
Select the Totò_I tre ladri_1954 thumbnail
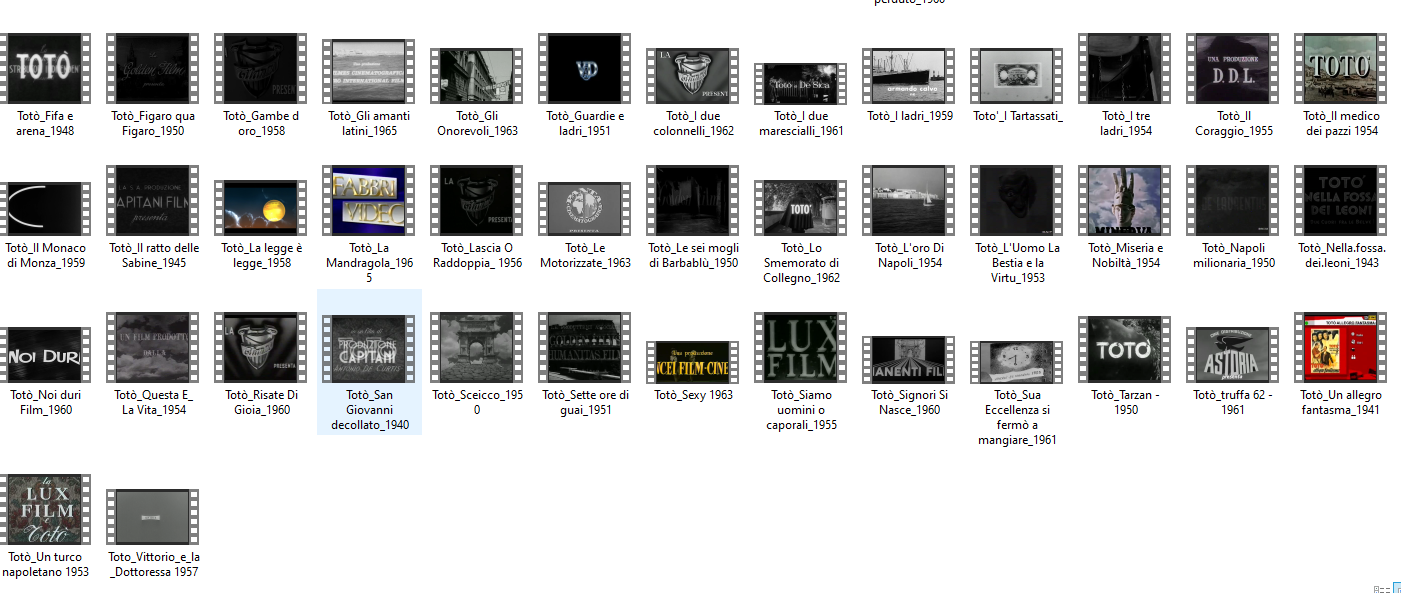pos(1125,68)
